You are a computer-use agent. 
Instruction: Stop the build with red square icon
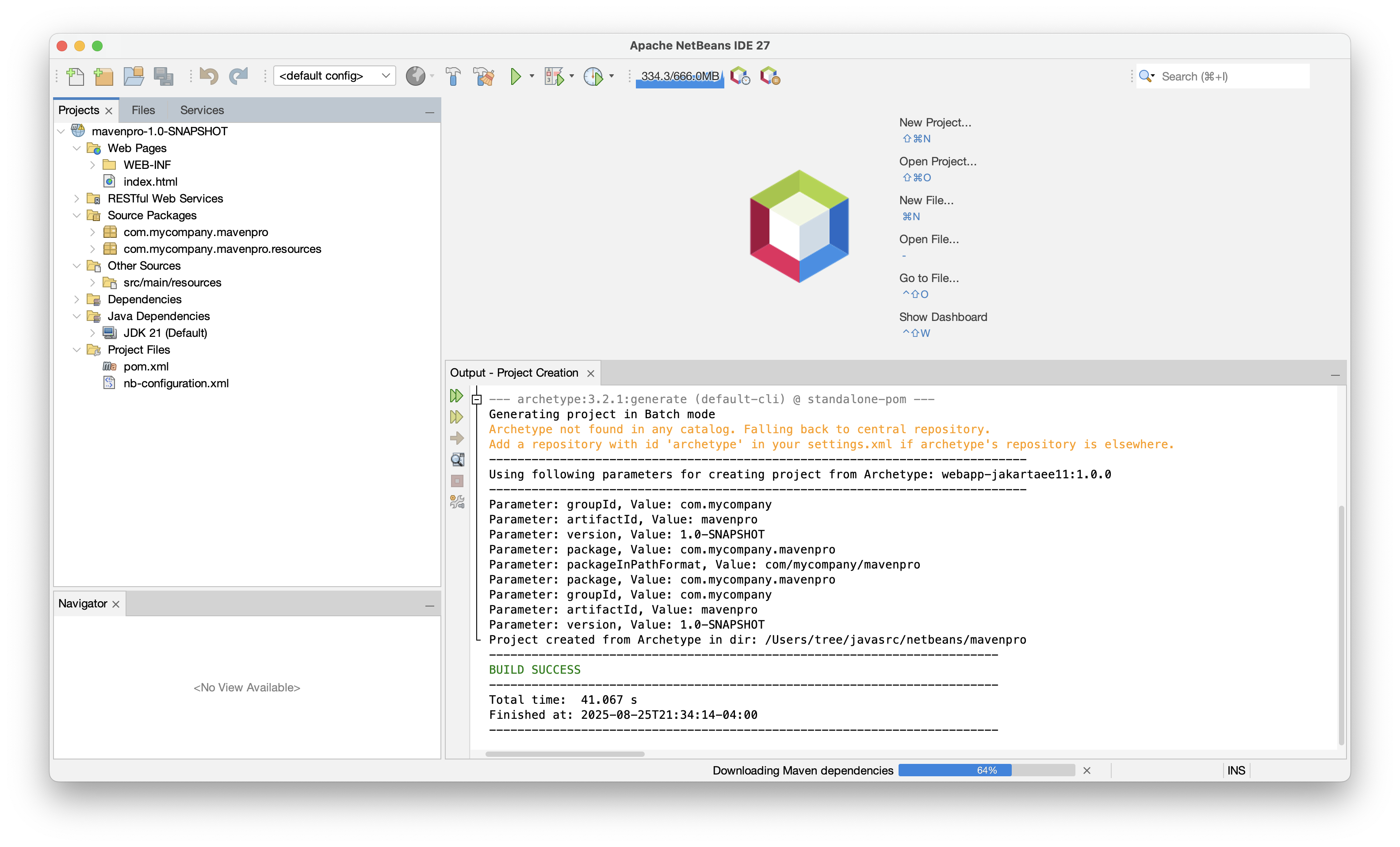pyautogui.click(x=456, y=481)
